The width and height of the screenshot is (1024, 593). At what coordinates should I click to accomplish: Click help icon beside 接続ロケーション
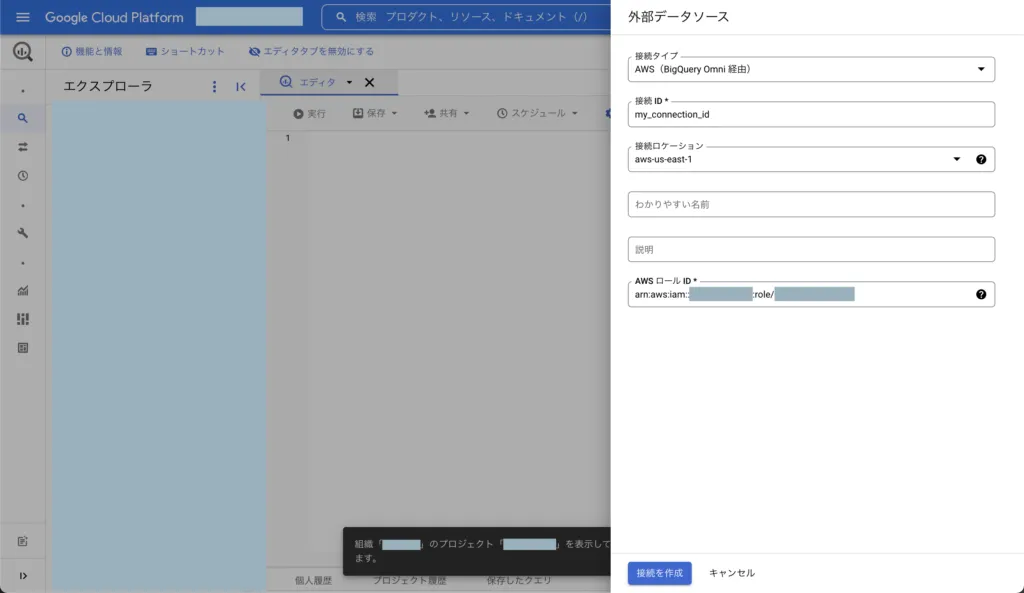tap(981, 159)
